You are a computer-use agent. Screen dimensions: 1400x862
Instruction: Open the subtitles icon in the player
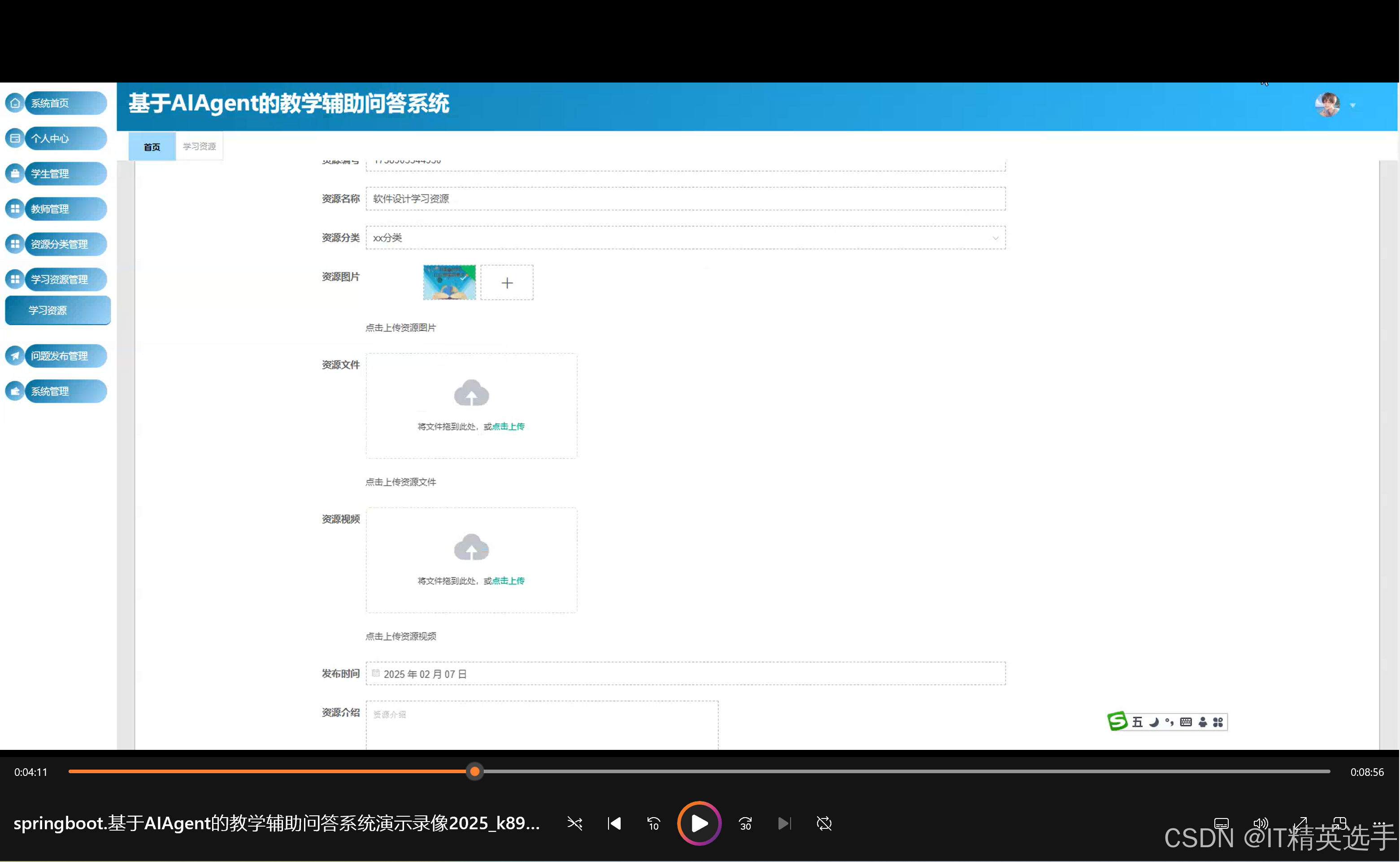click(x=1222, y=823)
